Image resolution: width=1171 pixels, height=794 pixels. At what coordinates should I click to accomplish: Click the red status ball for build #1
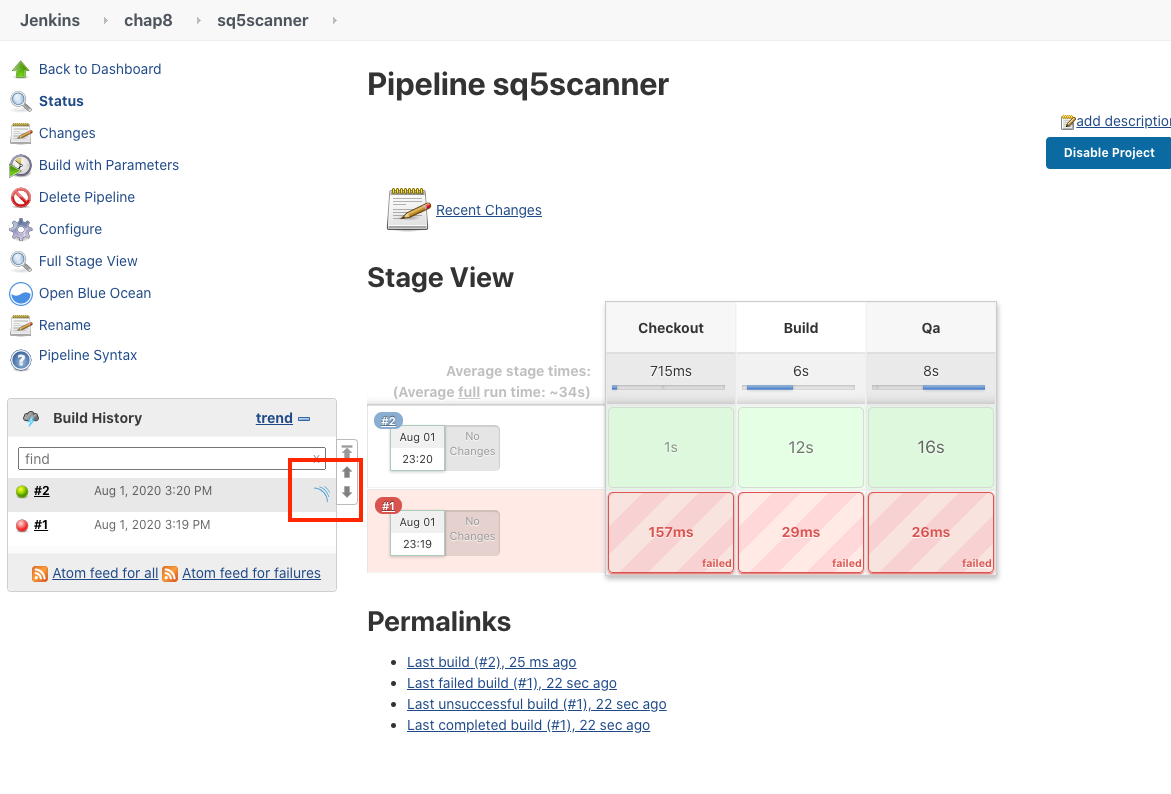coord(22,525)
